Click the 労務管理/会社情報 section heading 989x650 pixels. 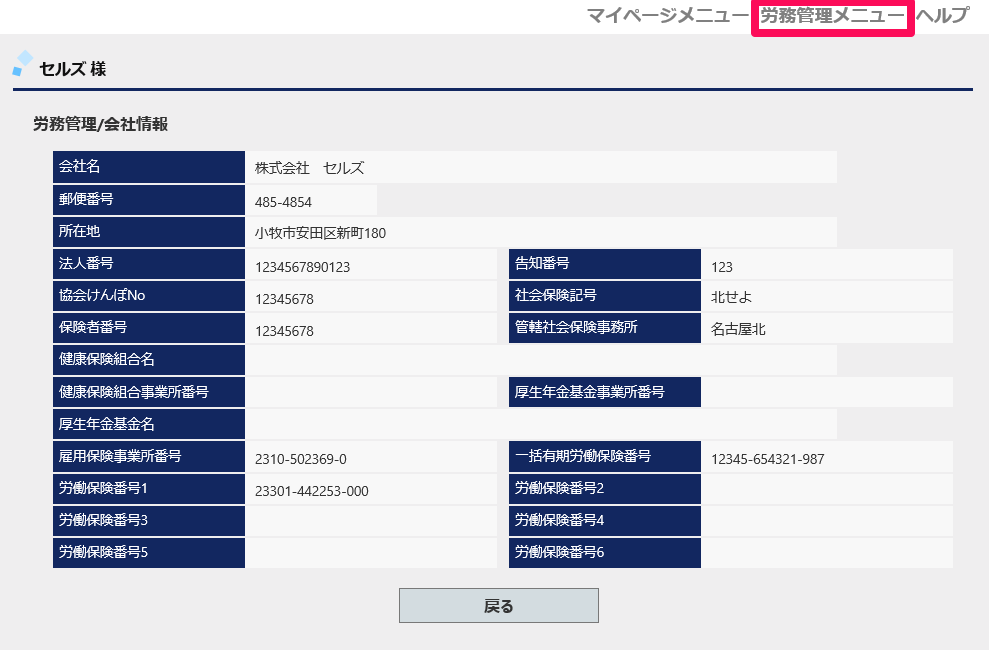pos(100,124)
